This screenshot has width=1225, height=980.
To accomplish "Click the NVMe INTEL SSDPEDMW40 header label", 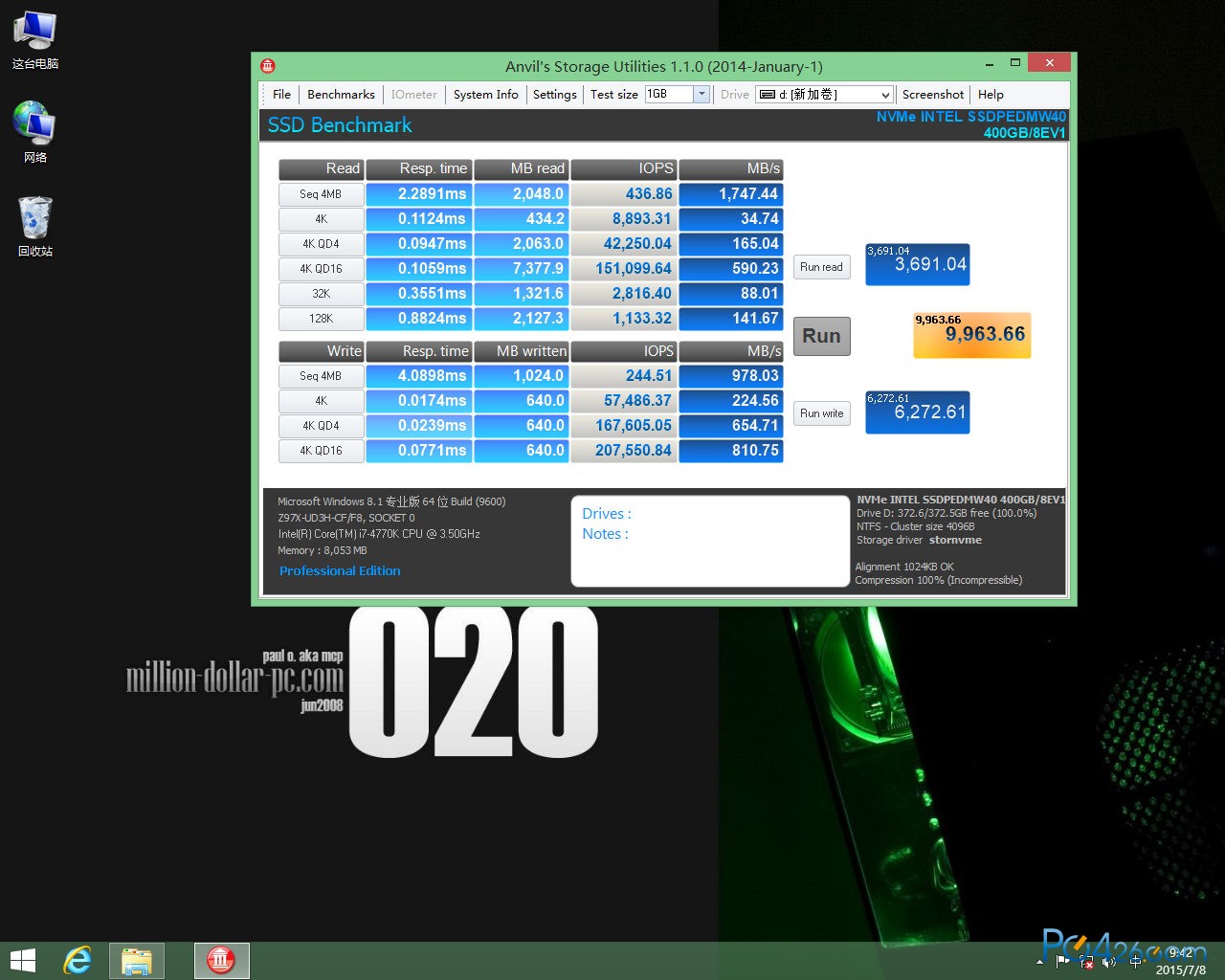I will click(x=970, y=117).
